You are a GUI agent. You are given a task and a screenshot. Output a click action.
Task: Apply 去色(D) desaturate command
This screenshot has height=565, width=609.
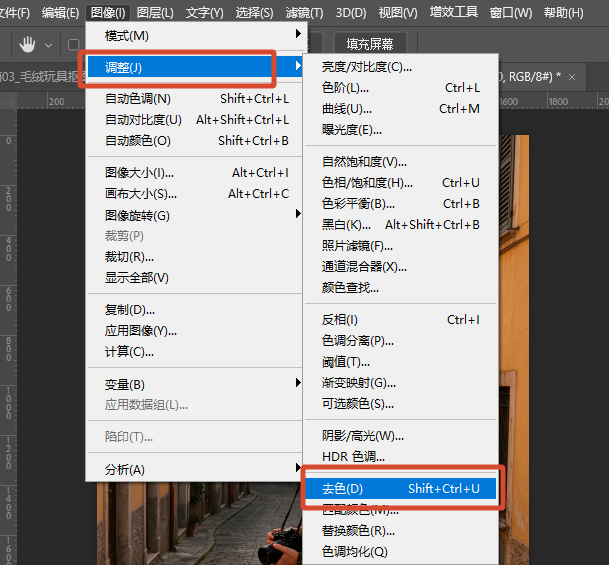[x=400, y=489]
